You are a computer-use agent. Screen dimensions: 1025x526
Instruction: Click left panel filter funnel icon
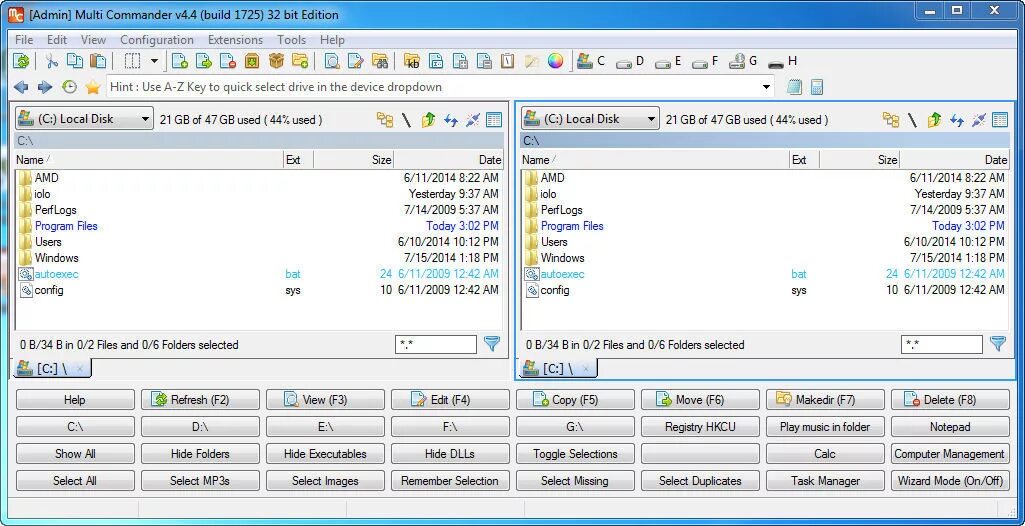click(492, 344)
